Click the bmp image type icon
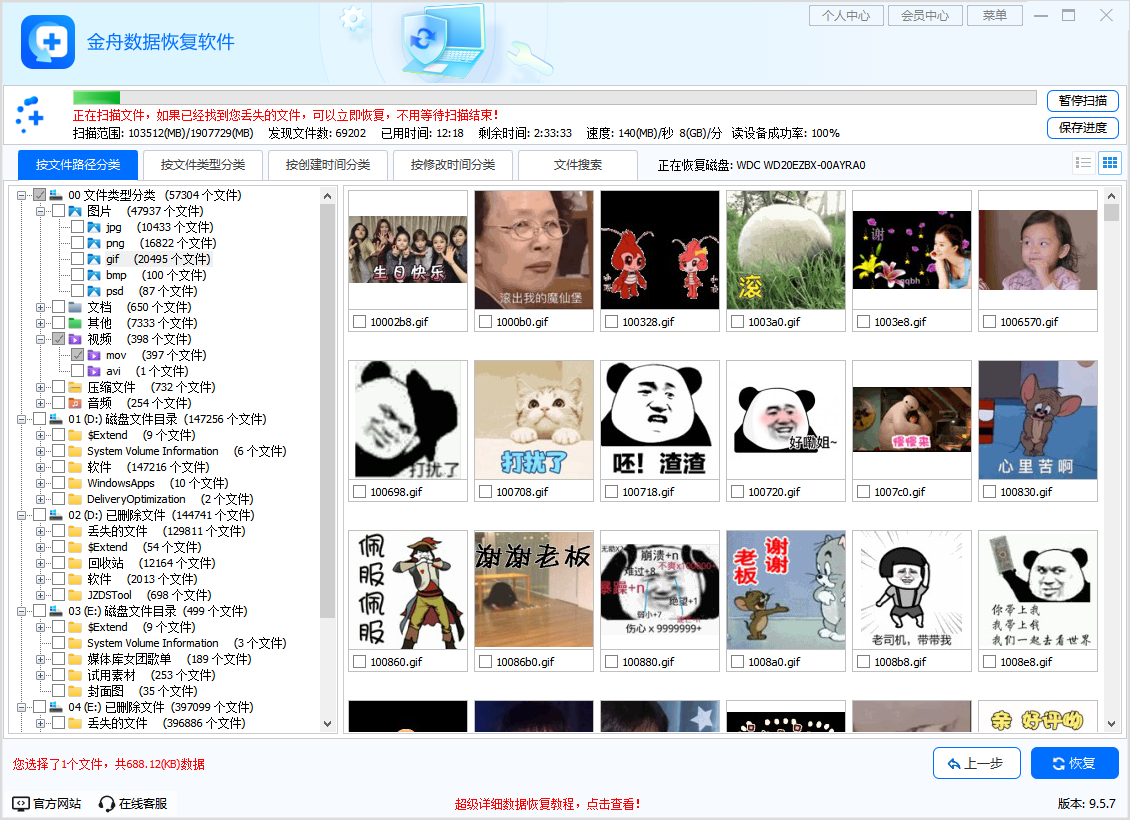Screen dimensions: 1130x820 click(x=94, y=275)
